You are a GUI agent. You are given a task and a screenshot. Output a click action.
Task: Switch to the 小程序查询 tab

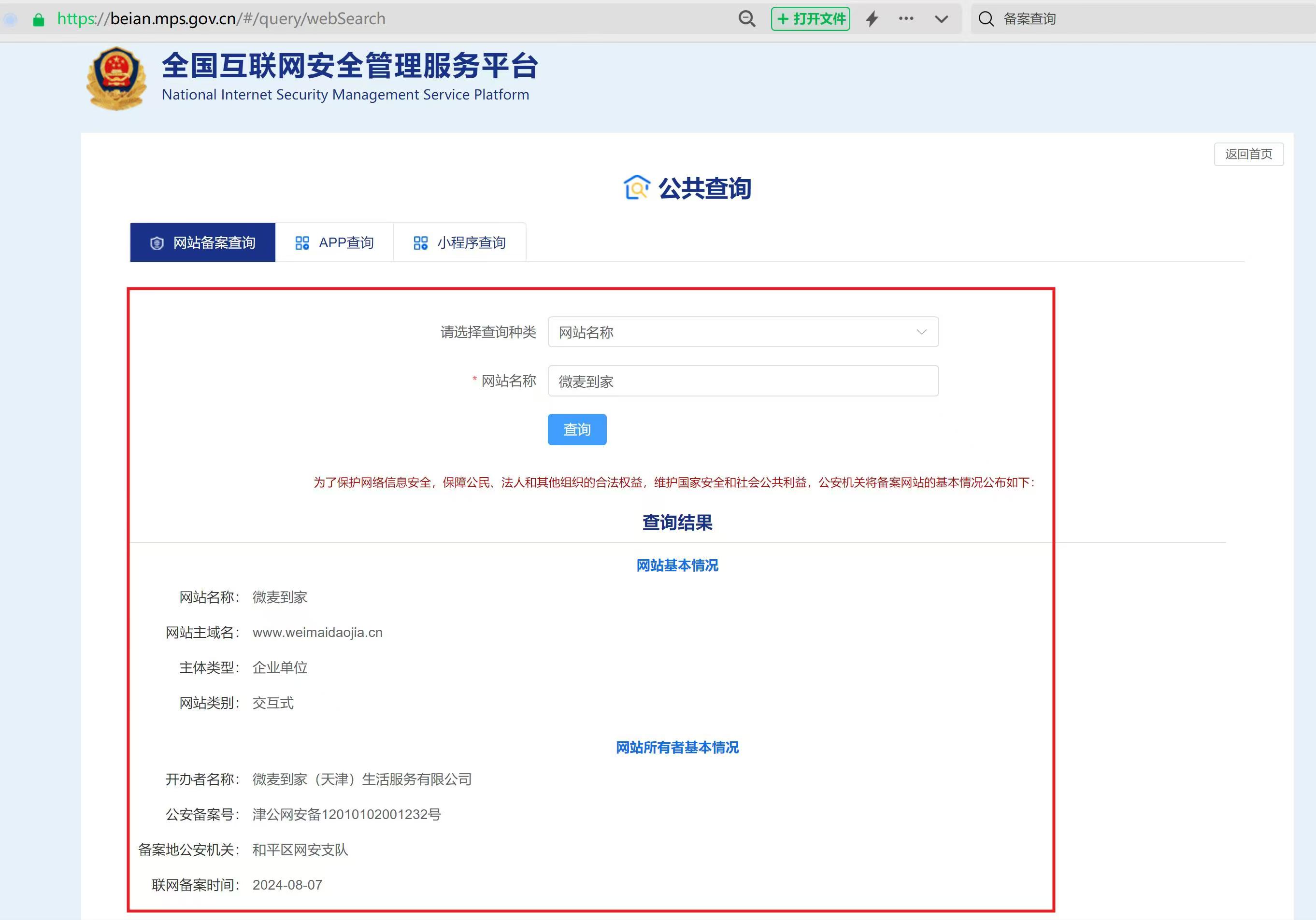pyautogui.click(x=460, y=243)
